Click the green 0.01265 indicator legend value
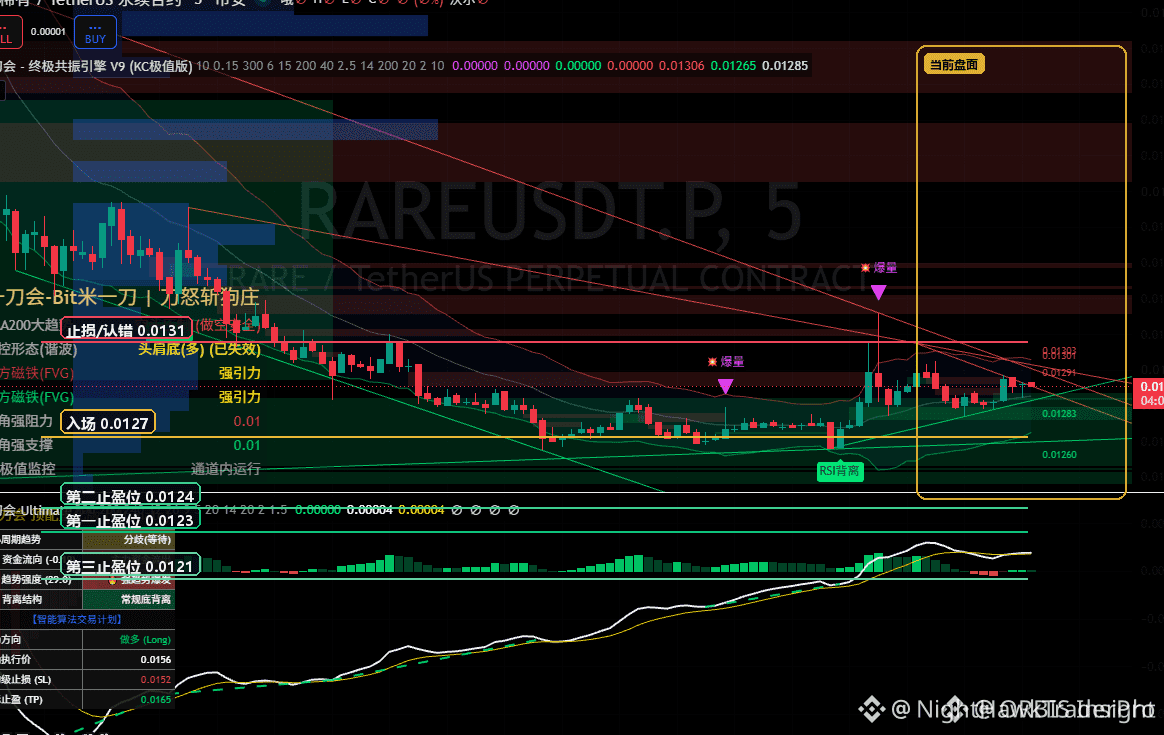 point(733,66)
